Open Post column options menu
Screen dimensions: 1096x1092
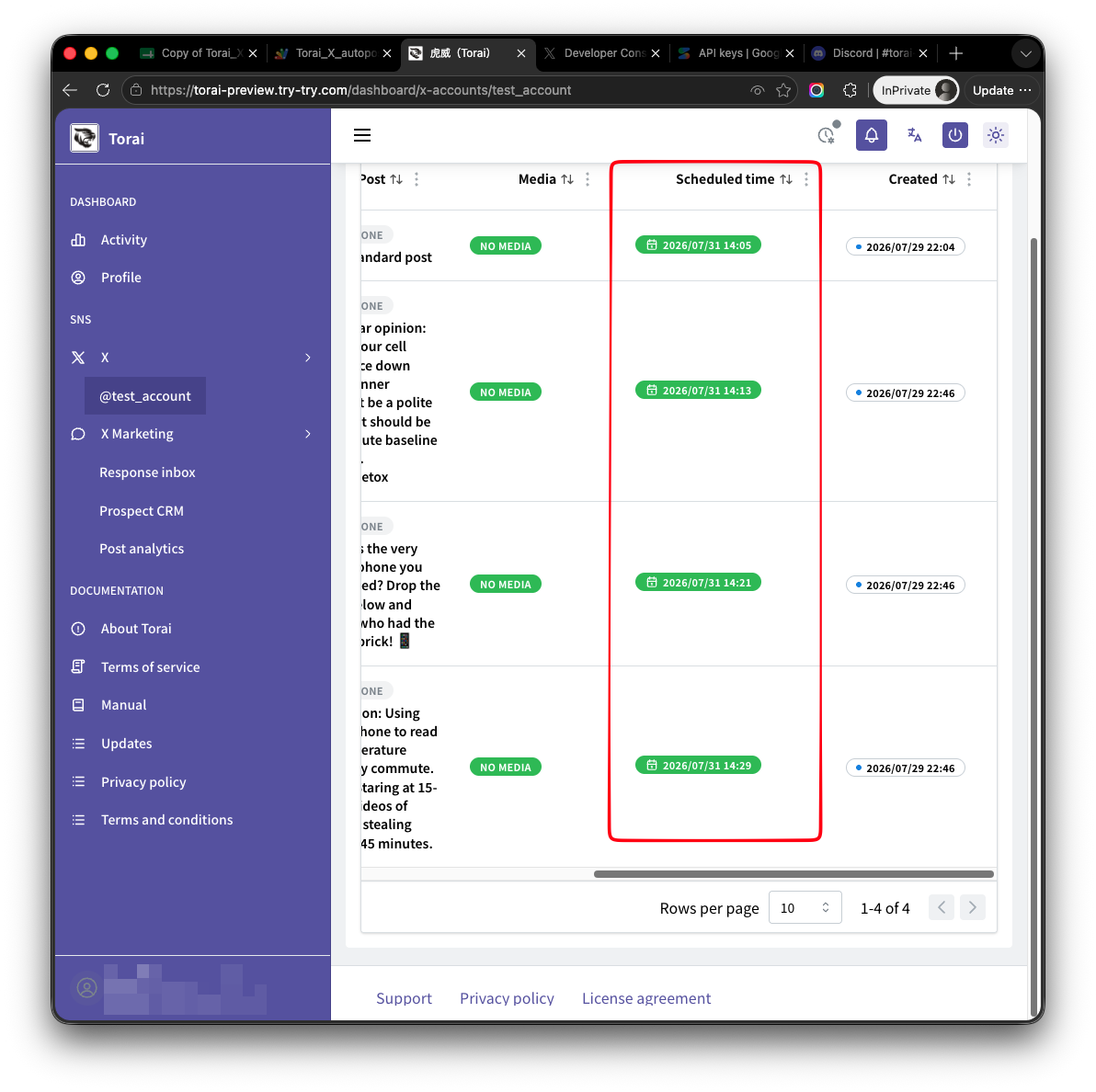417,179
